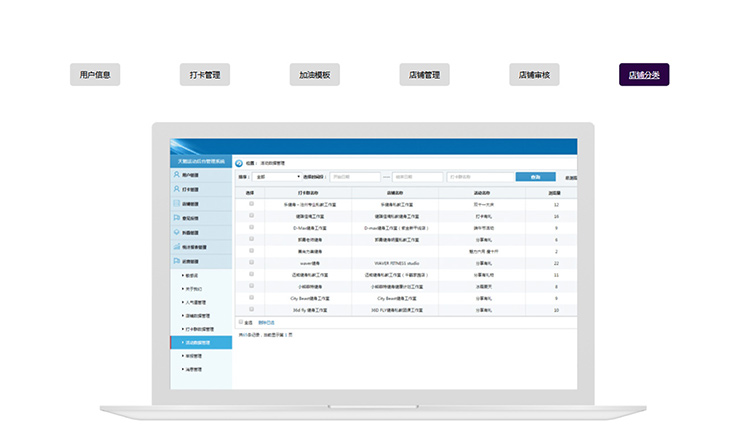750x442 pixels.
Task: Select the highlighted 店铺分类 tab button
Action: [x=644, y=75]
